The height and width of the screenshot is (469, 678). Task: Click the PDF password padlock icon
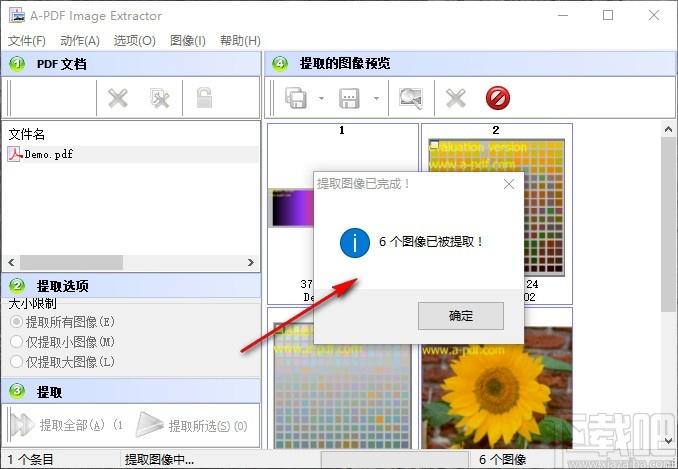[204, 98]
